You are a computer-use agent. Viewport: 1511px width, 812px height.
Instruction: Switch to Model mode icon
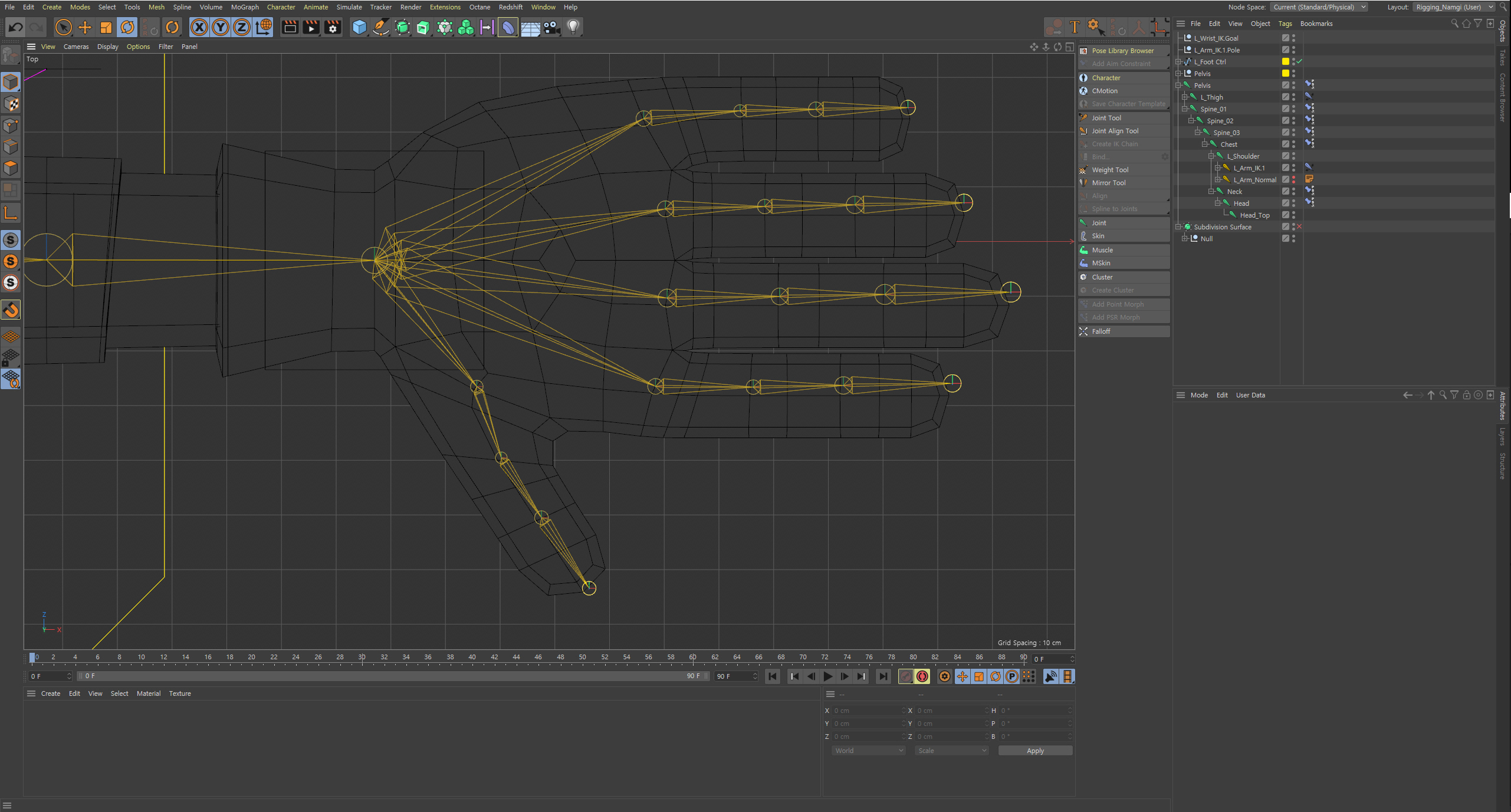pyautogui.click(x=11, y=82)
